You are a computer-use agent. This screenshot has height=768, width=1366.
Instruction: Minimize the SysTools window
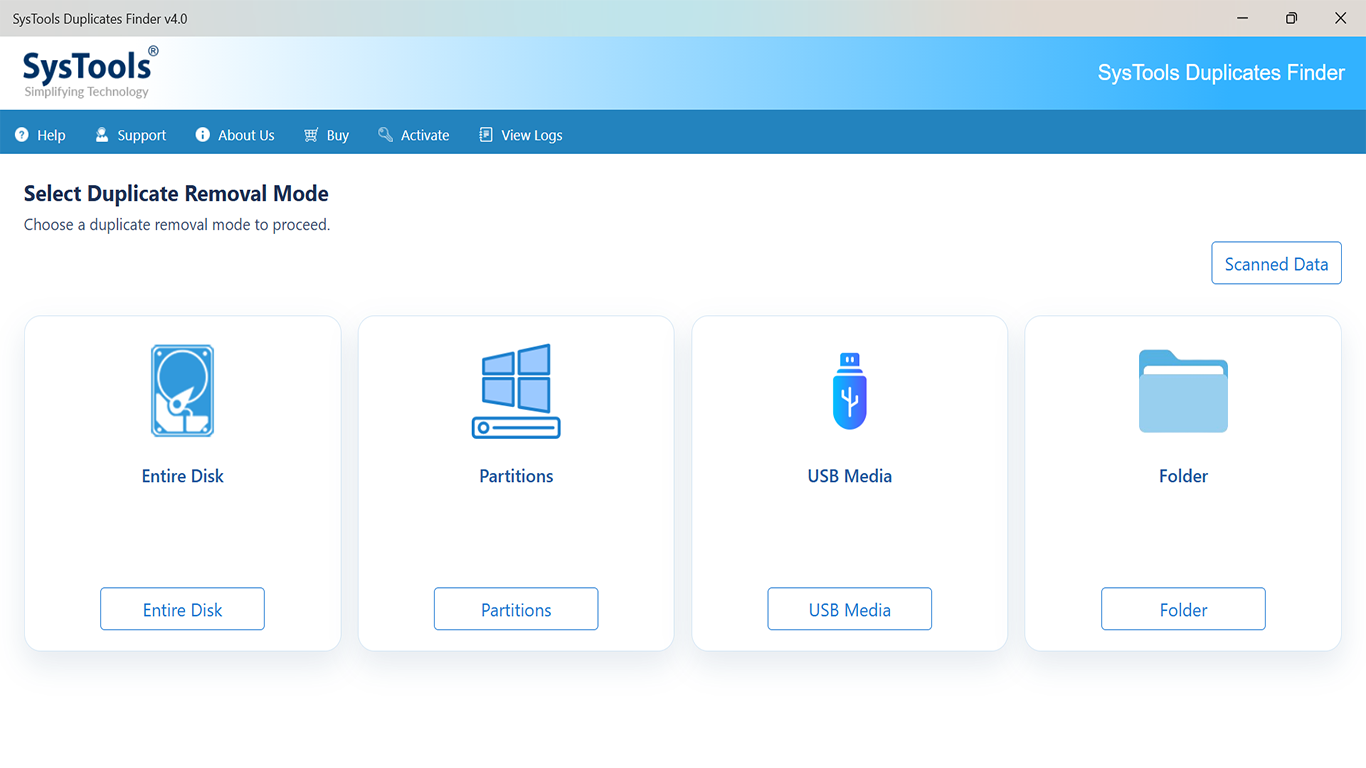click(1243, 18)
